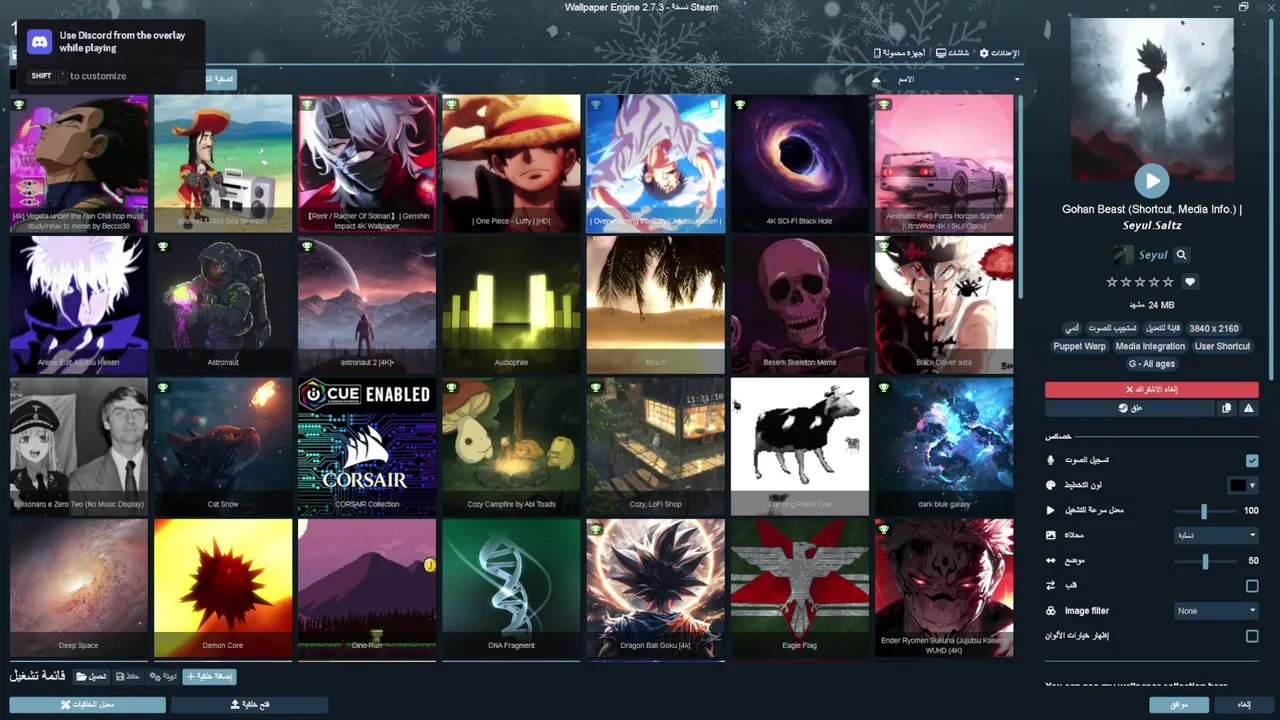Enable the flip checkbox
1280x720 pixels.
tap(1251, 586)
